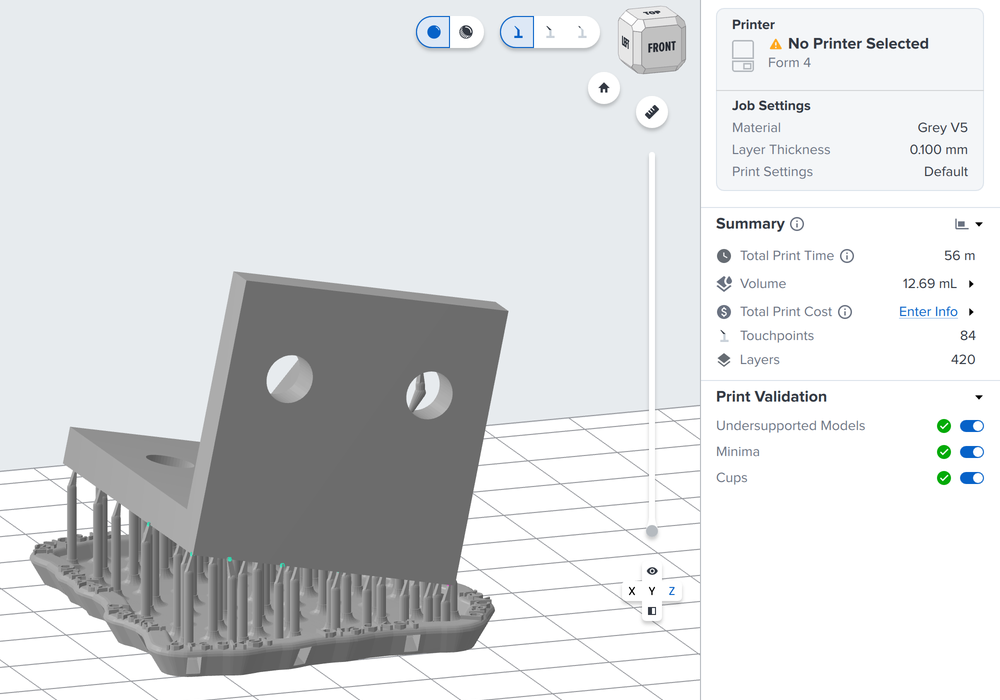Collapse the Print Validation section

[979, 397]
